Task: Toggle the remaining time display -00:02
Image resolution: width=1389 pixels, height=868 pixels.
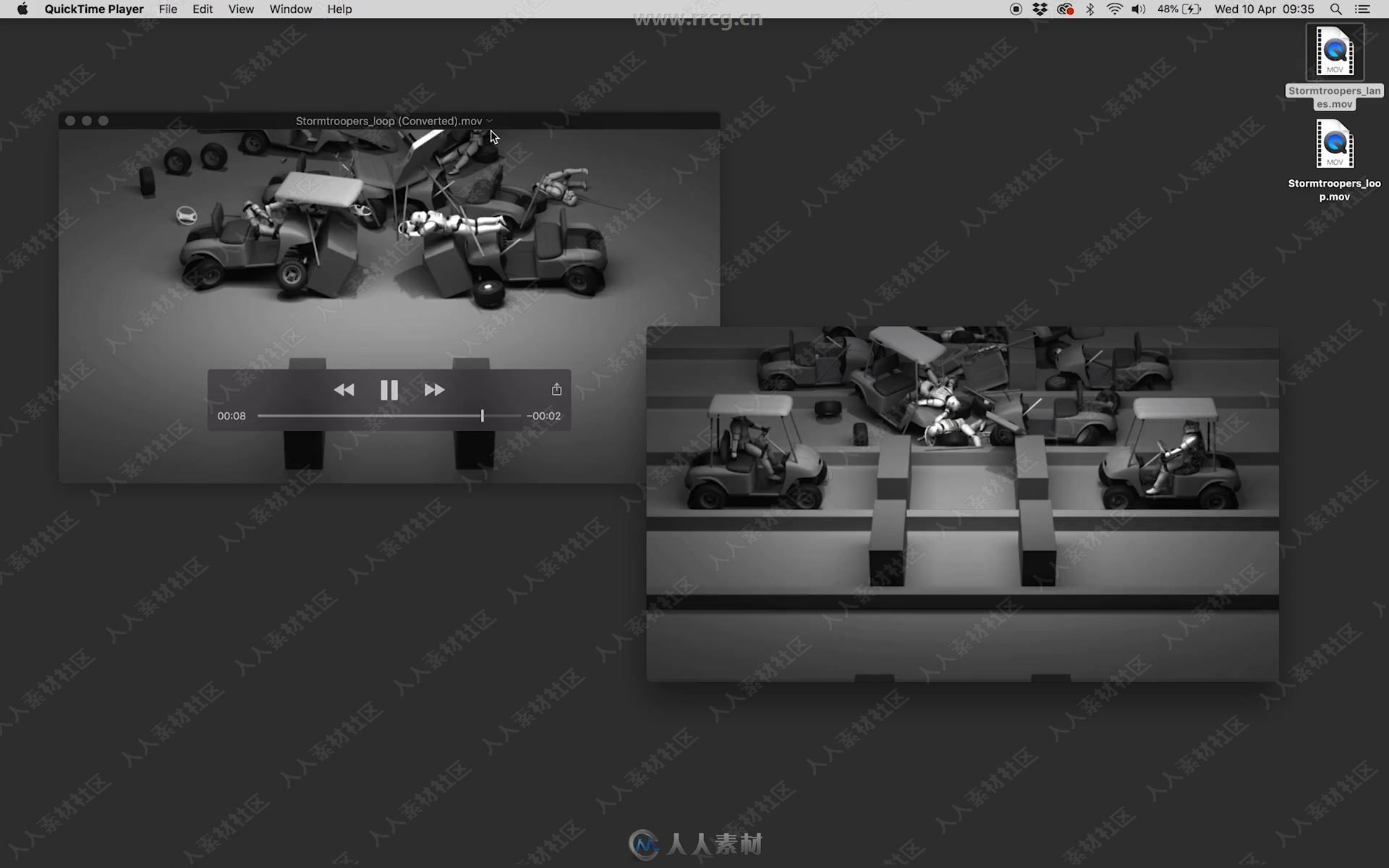Action: coord(543,416)
